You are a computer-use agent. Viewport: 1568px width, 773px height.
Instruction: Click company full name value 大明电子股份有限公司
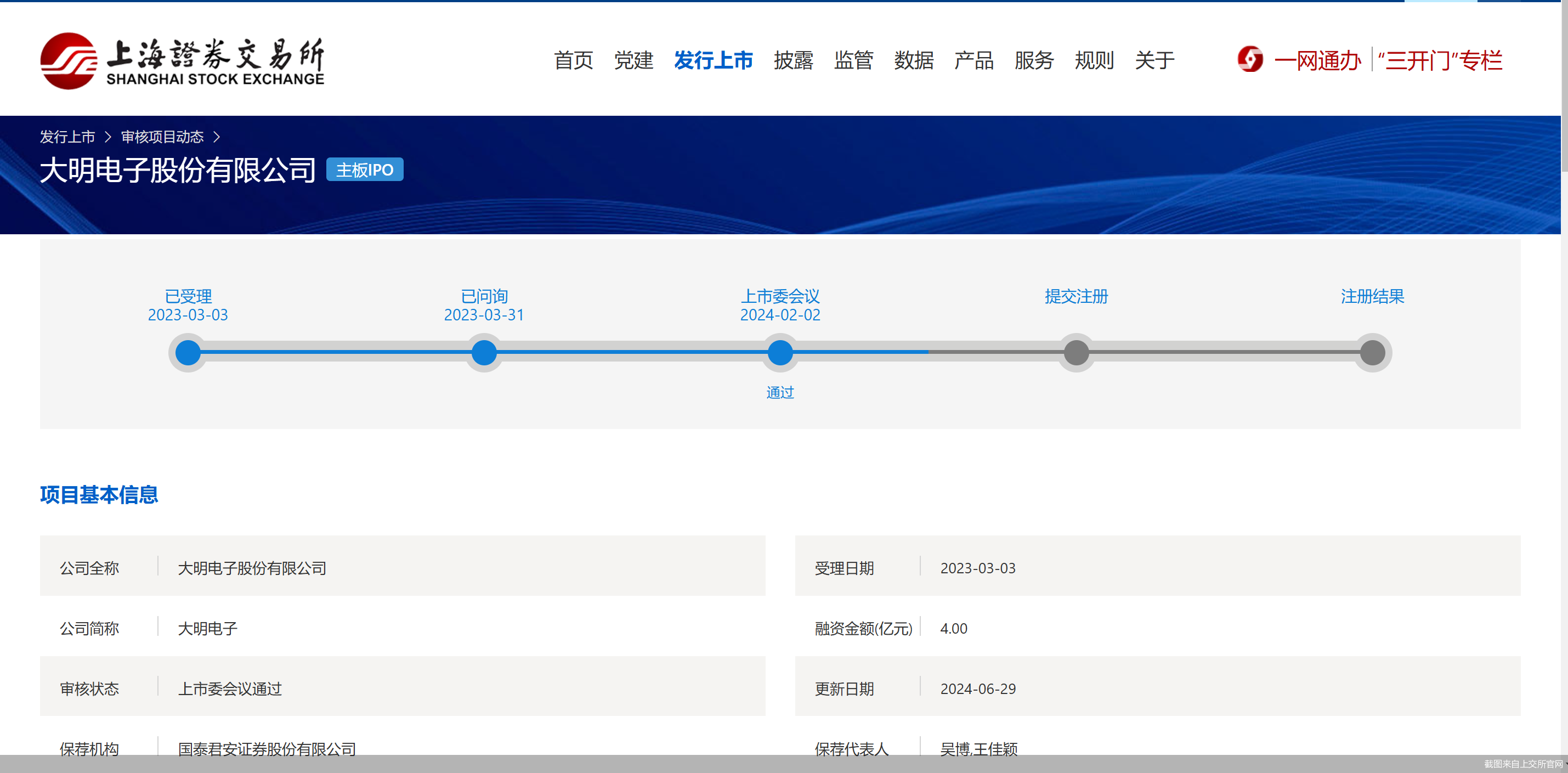click(252, 567)
